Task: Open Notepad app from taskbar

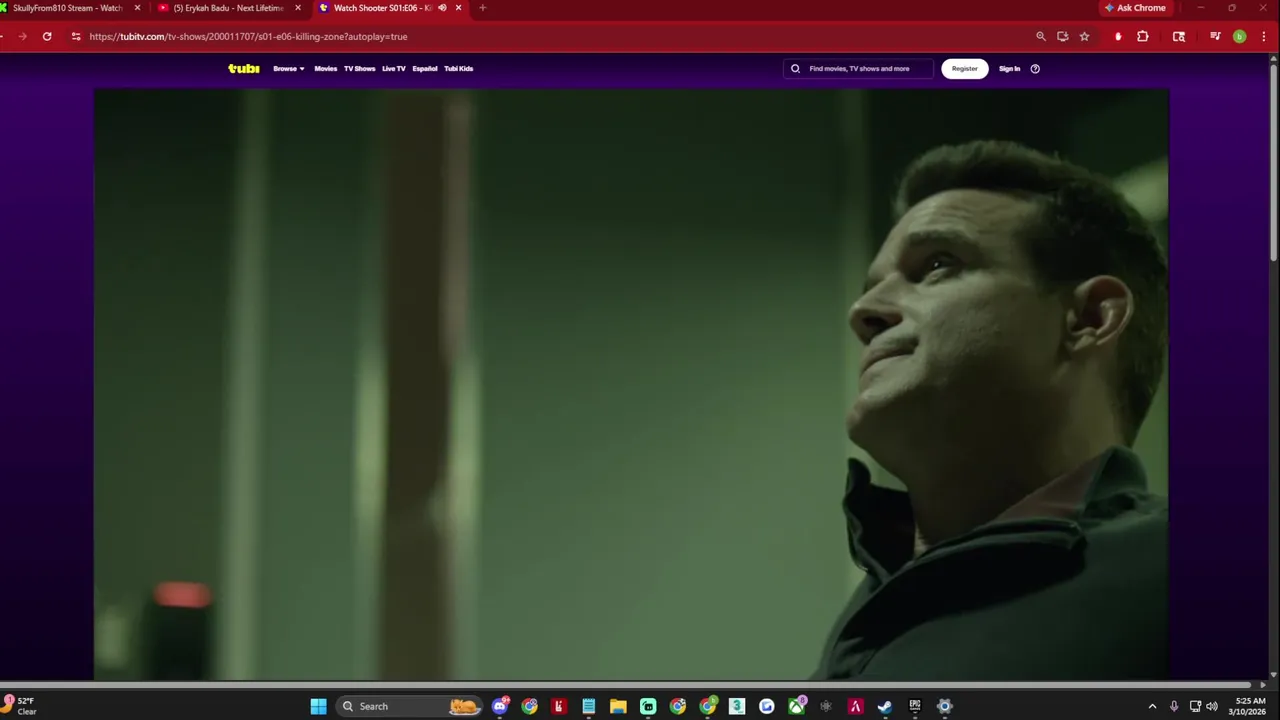Action: pos(589,706)
